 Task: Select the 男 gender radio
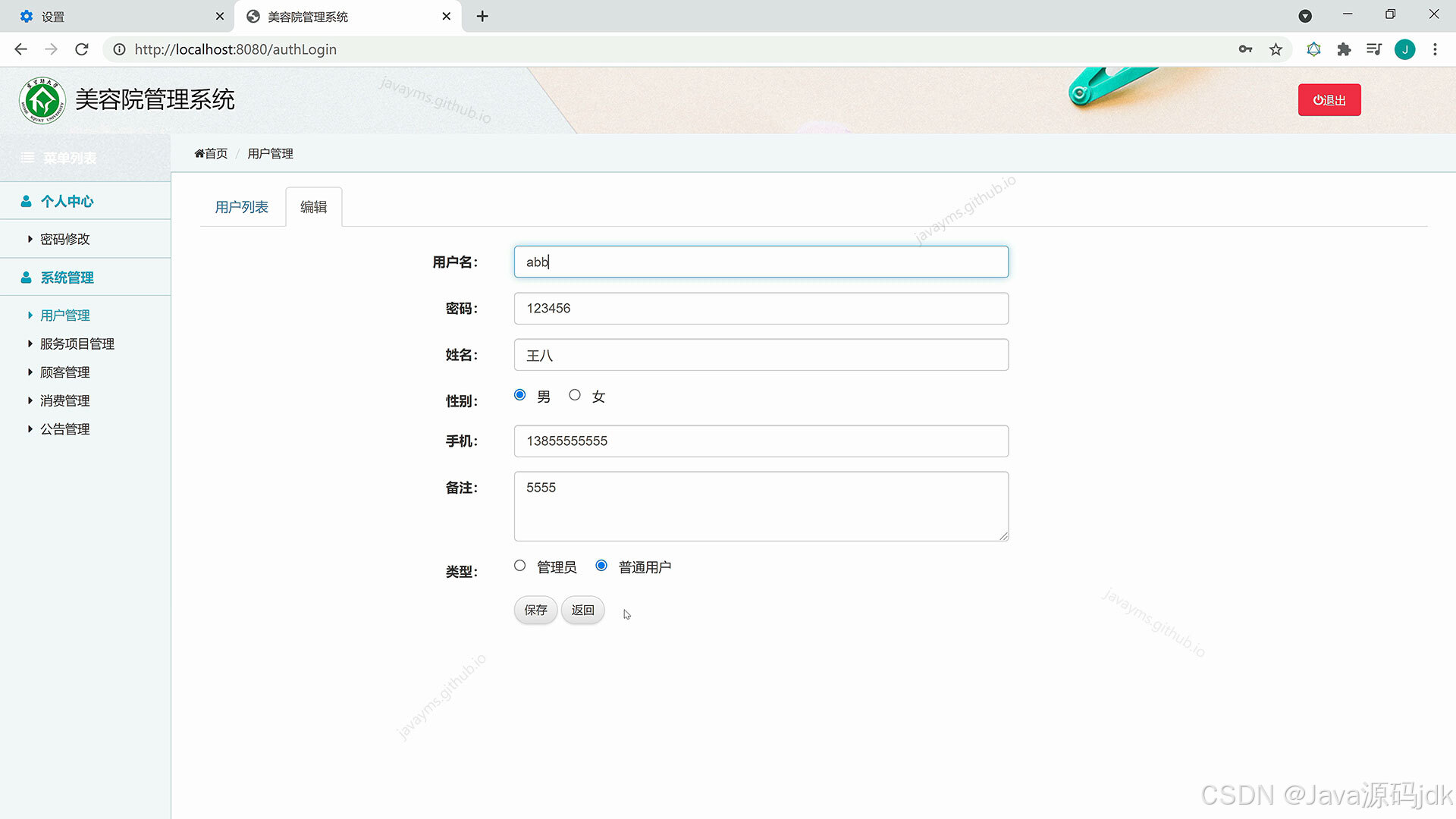coord(519,395)
